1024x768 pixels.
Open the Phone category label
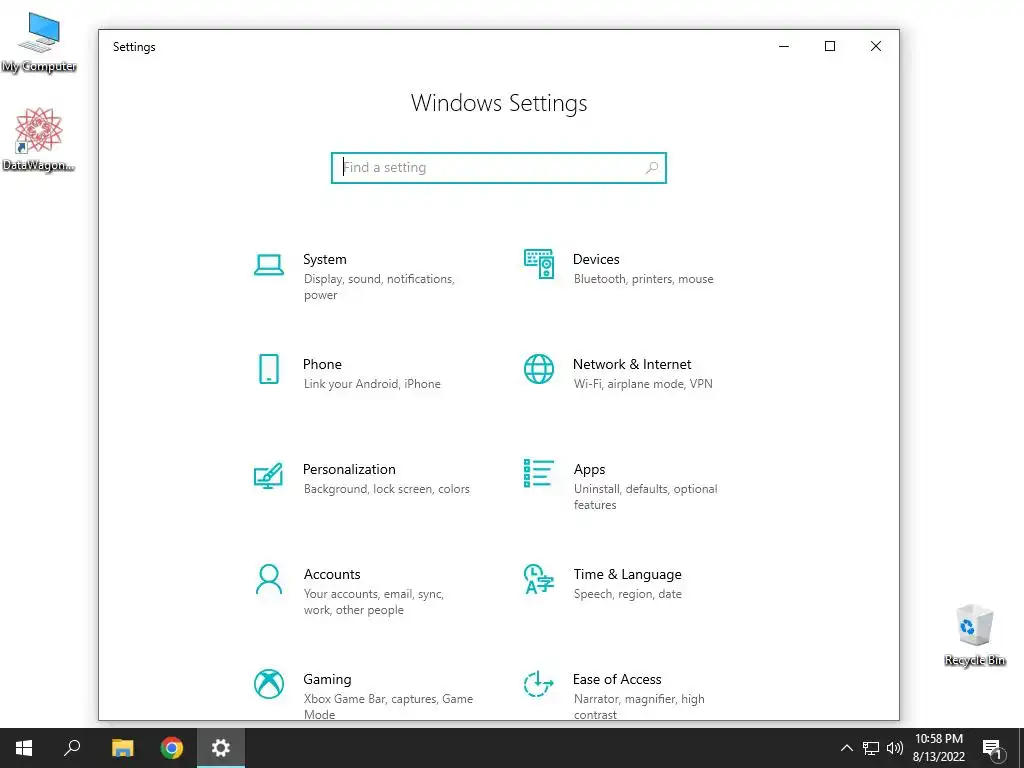(322, 364)
